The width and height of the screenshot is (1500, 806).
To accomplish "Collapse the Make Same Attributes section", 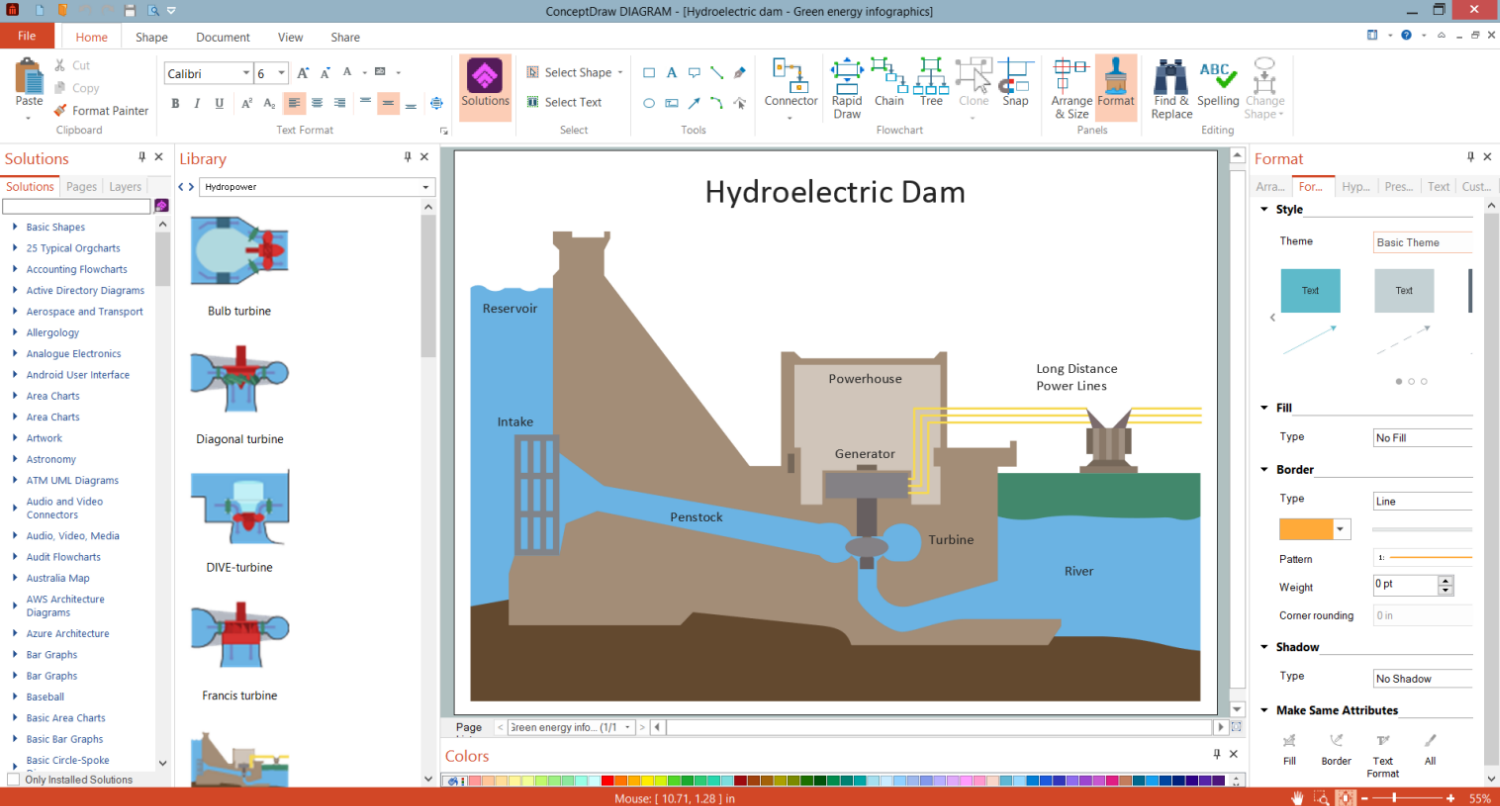I will 1265,710.
